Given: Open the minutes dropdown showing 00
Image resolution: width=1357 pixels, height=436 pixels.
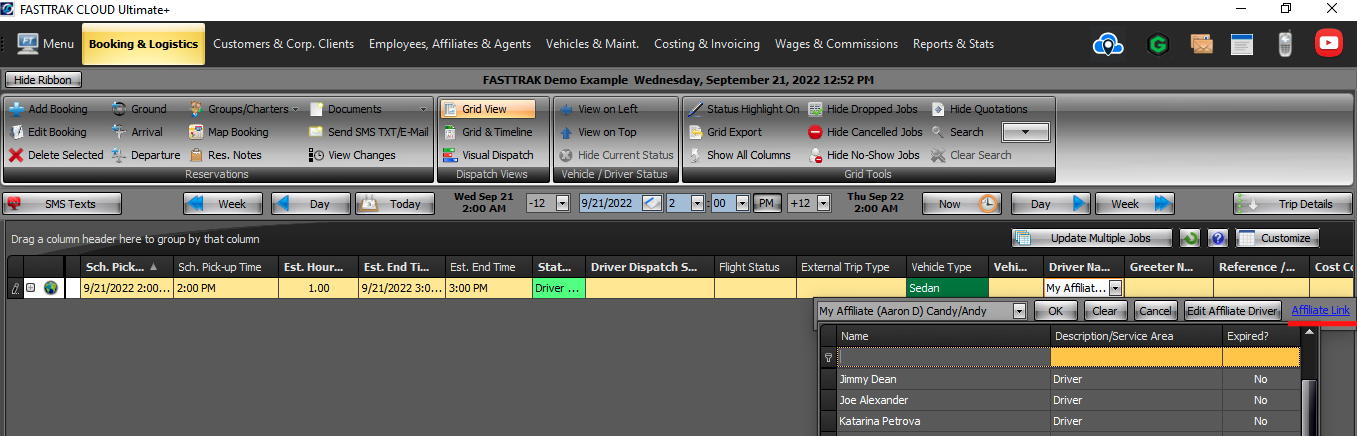Looking at the screenshot, I should coord(742,203).
